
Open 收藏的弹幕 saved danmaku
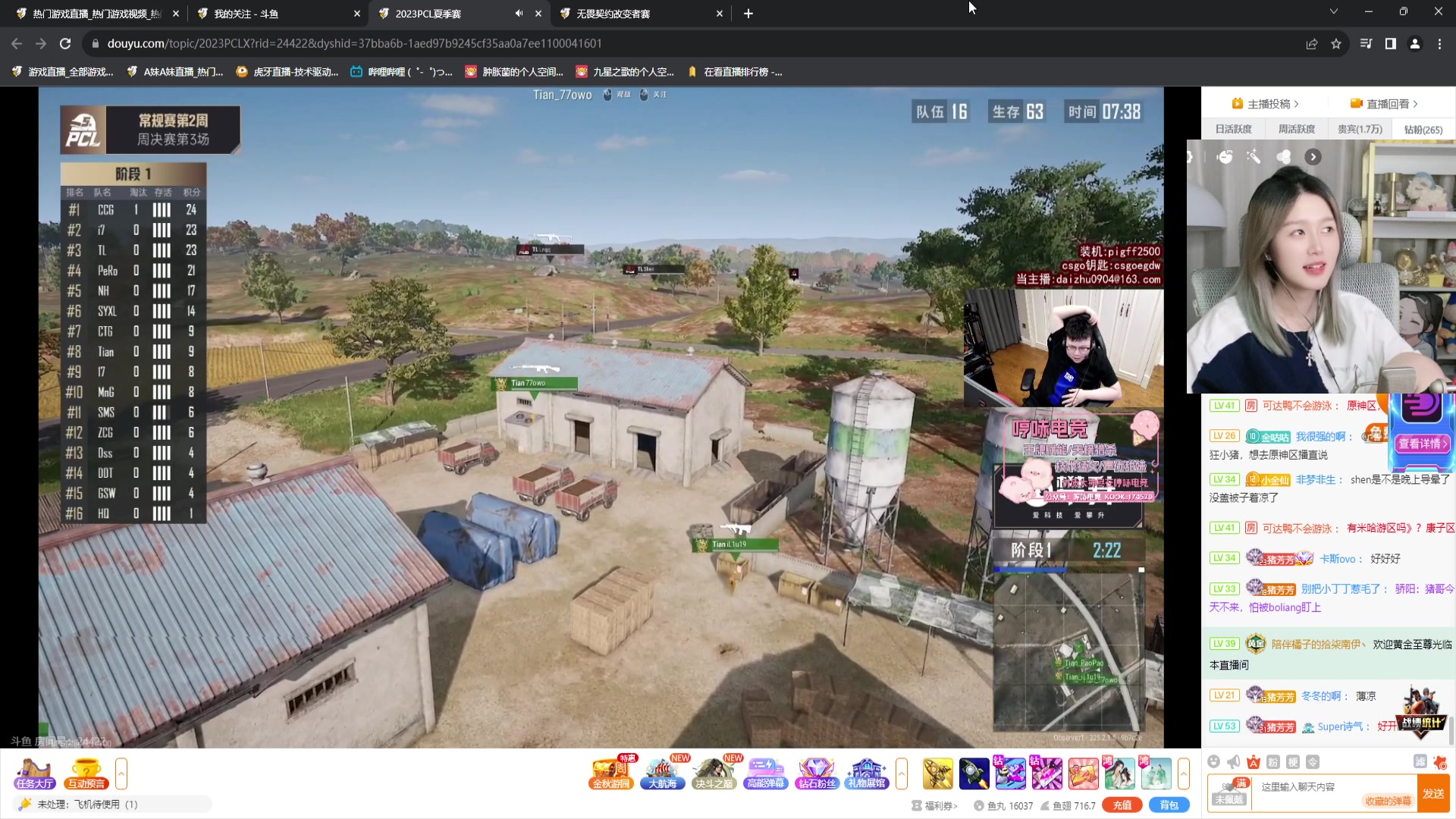coord(1389,802)
